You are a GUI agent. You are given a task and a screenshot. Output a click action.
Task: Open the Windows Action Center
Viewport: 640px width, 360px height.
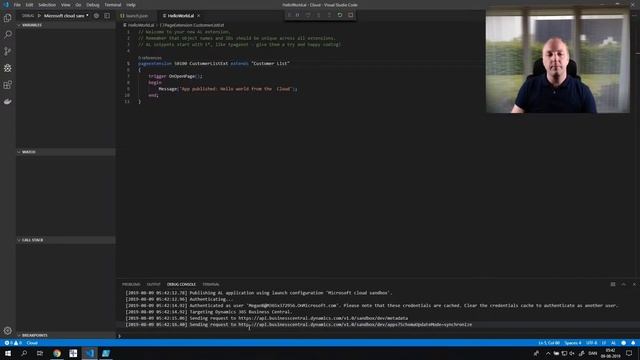(629, 353)
